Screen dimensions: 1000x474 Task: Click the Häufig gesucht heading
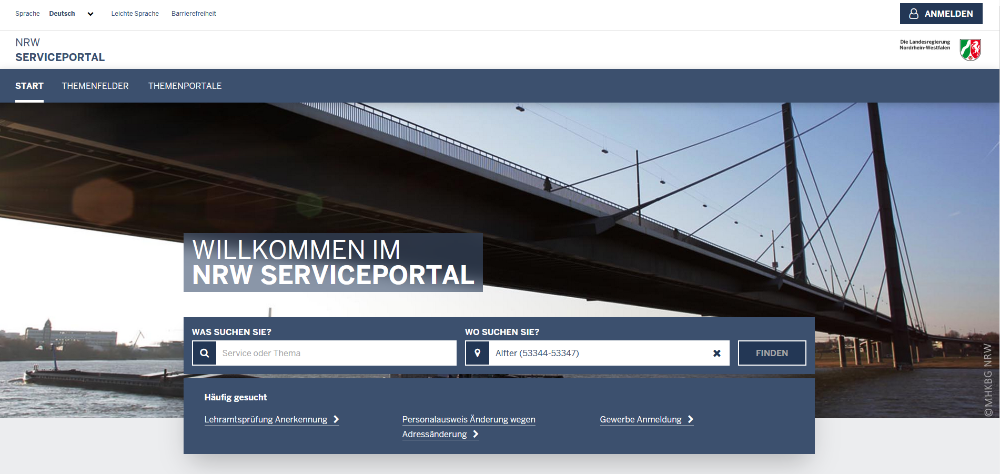click(235, 397)
